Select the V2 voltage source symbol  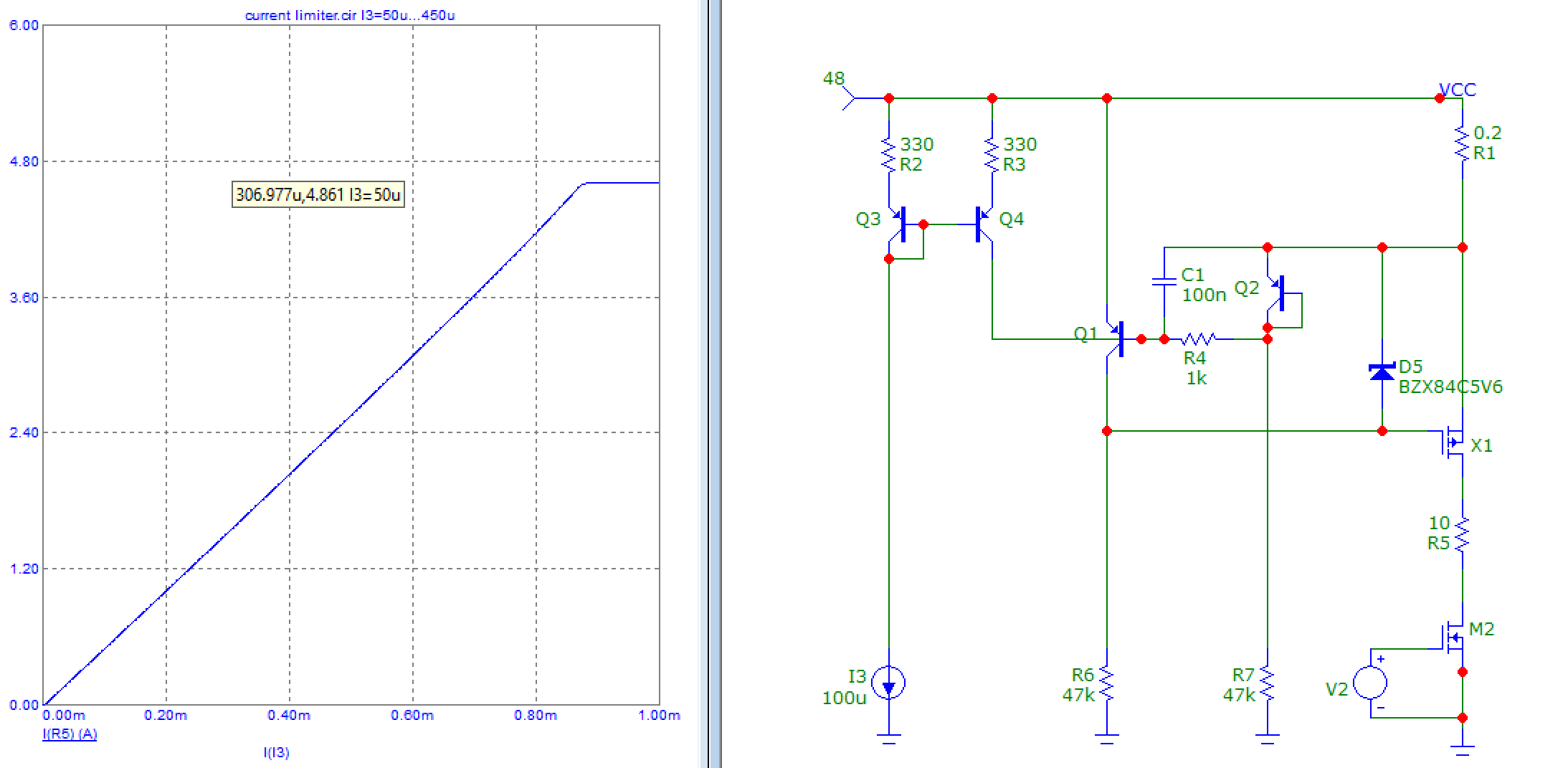pos(1370,683)
